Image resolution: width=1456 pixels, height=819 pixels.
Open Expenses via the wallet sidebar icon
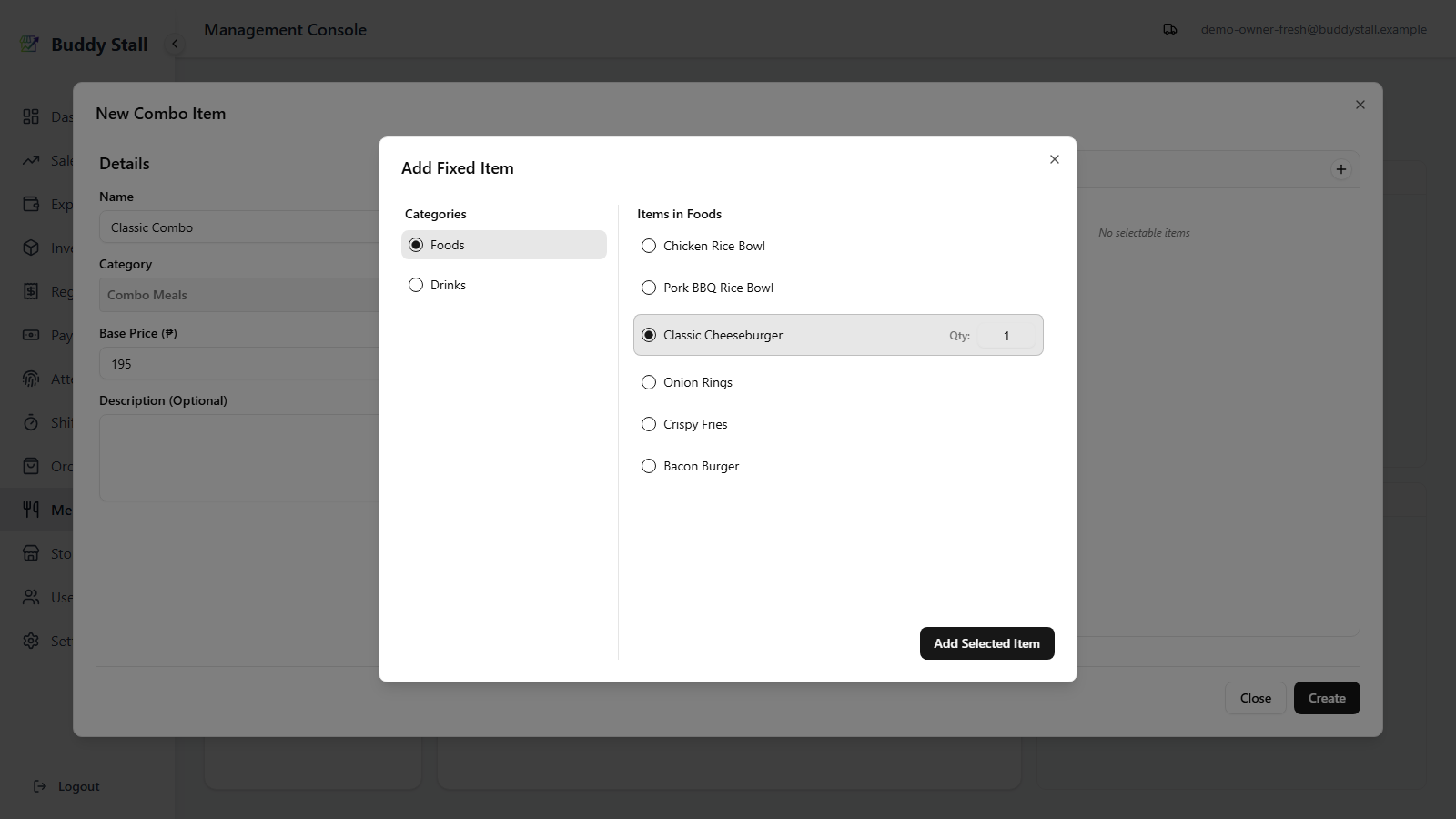[31, 204]
